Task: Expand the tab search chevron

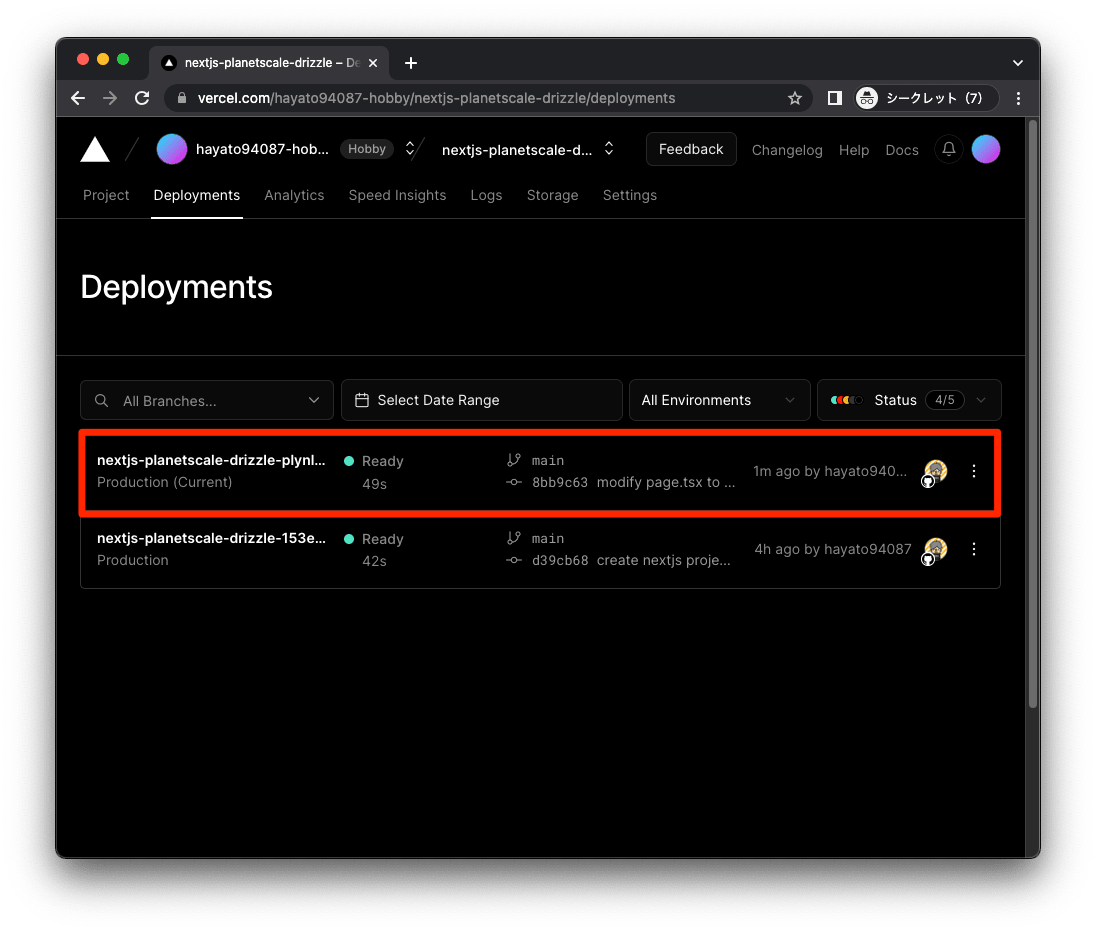Action: point(1018,63)
